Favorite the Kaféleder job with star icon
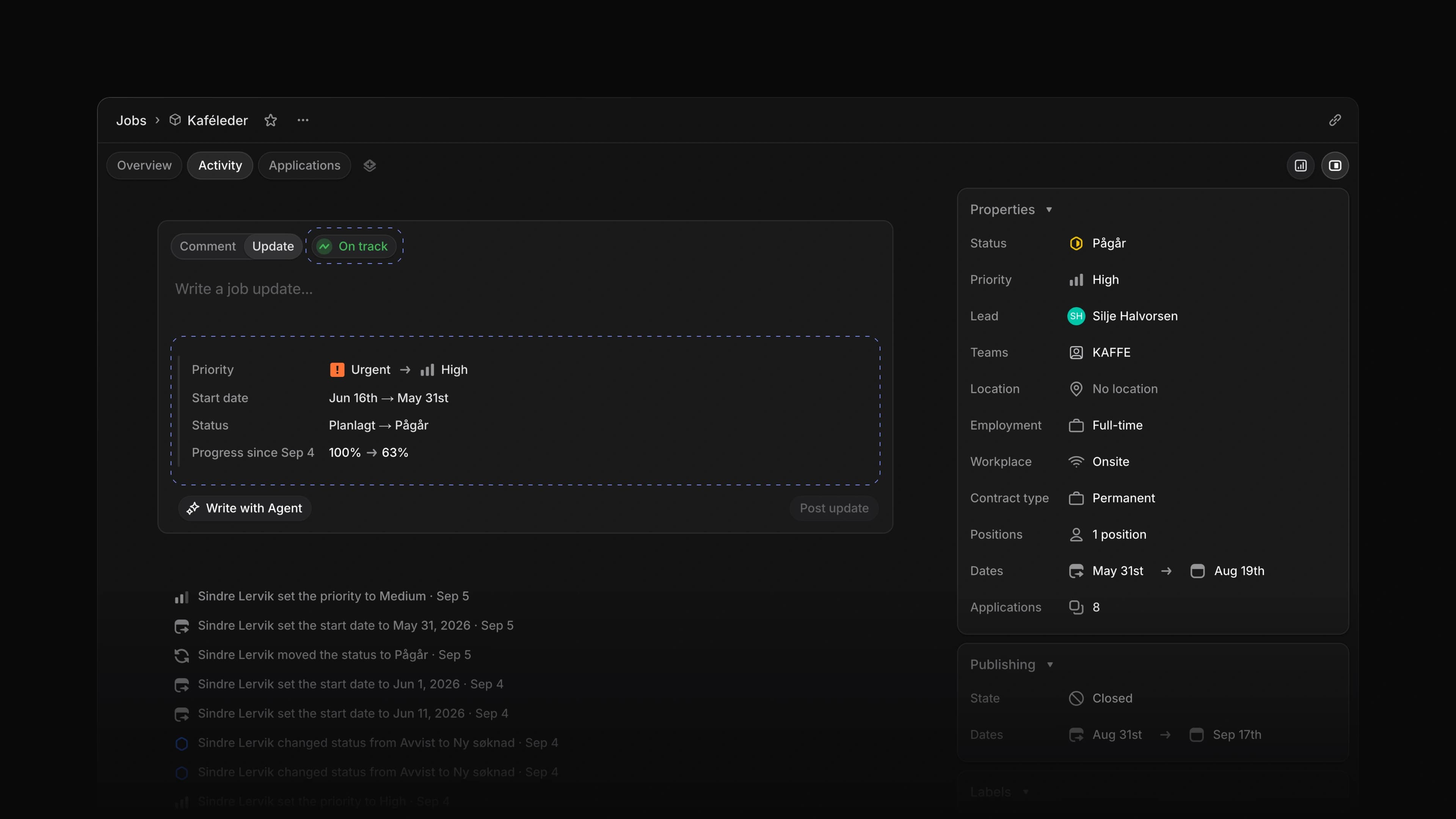The height and width of the screenshot is (819, 1456). 271,121
